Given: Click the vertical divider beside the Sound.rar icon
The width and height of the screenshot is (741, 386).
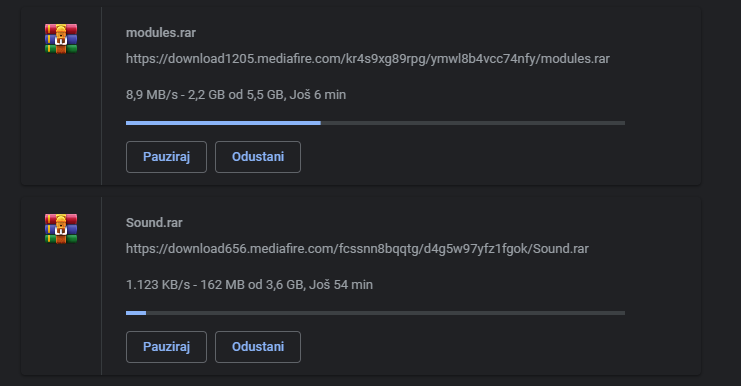Looking at the screenshot, I should tap(101, 286).
